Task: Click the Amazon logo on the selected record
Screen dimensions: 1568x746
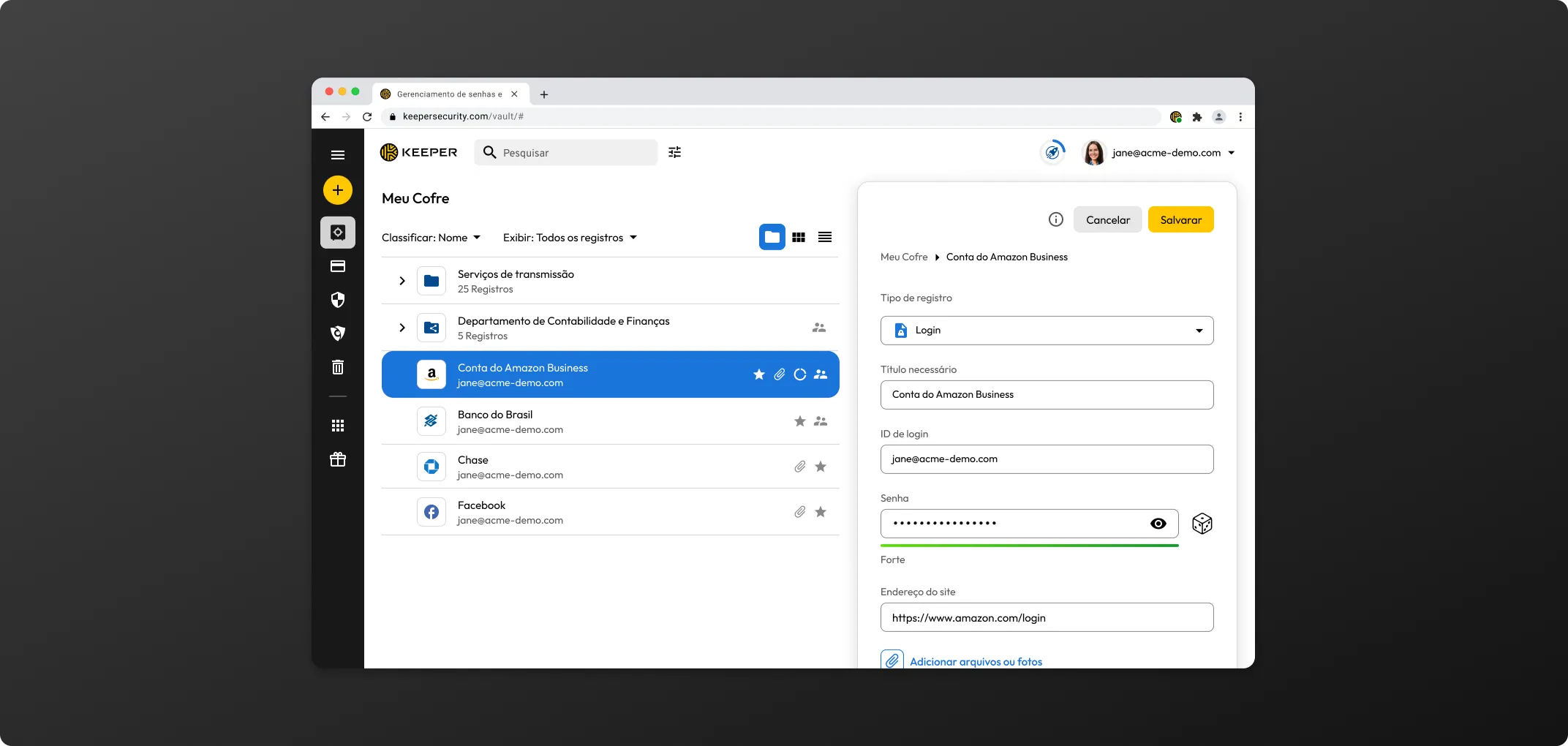Action: (x=431, y=374)
